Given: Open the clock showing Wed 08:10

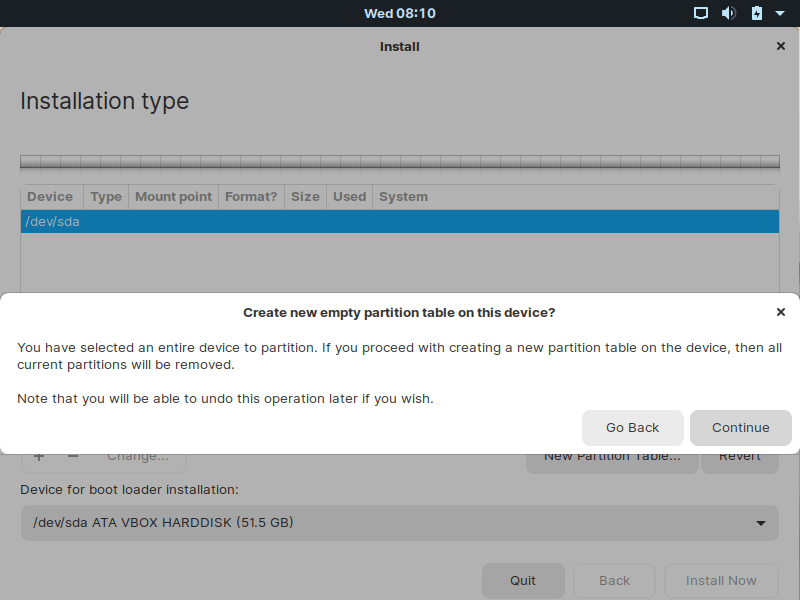Looking at the screenshot, I should (399, 13).
